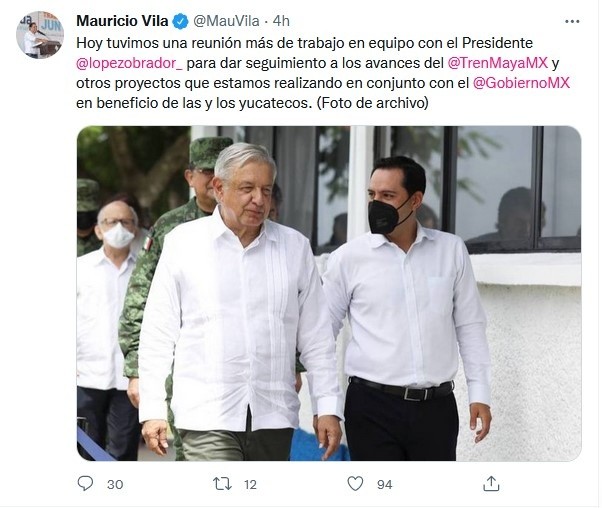
Task: Click the like count 94
Action: (384, 485)
